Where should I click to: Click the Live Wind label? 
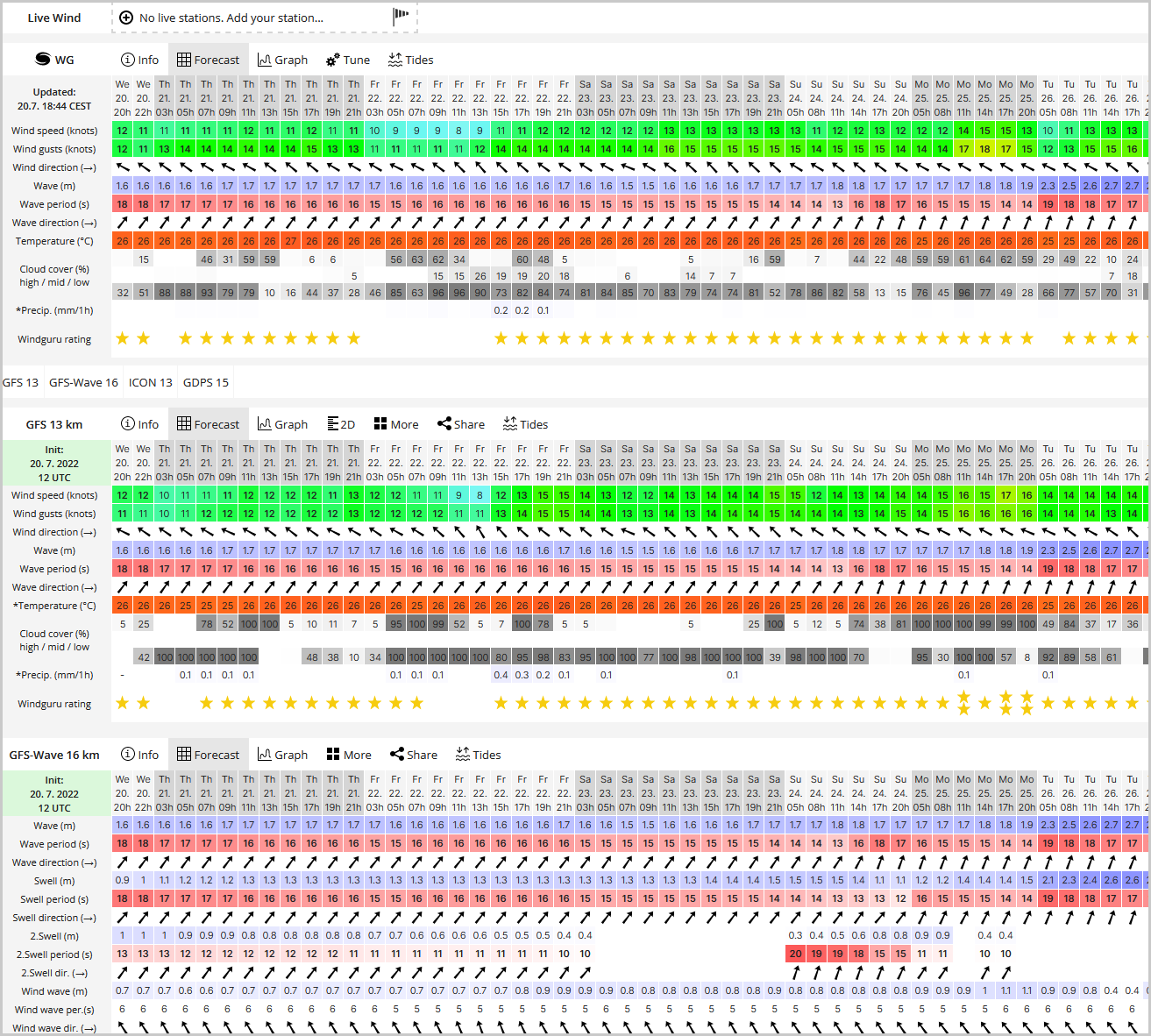pyautogui.click(x=54, y=18)
